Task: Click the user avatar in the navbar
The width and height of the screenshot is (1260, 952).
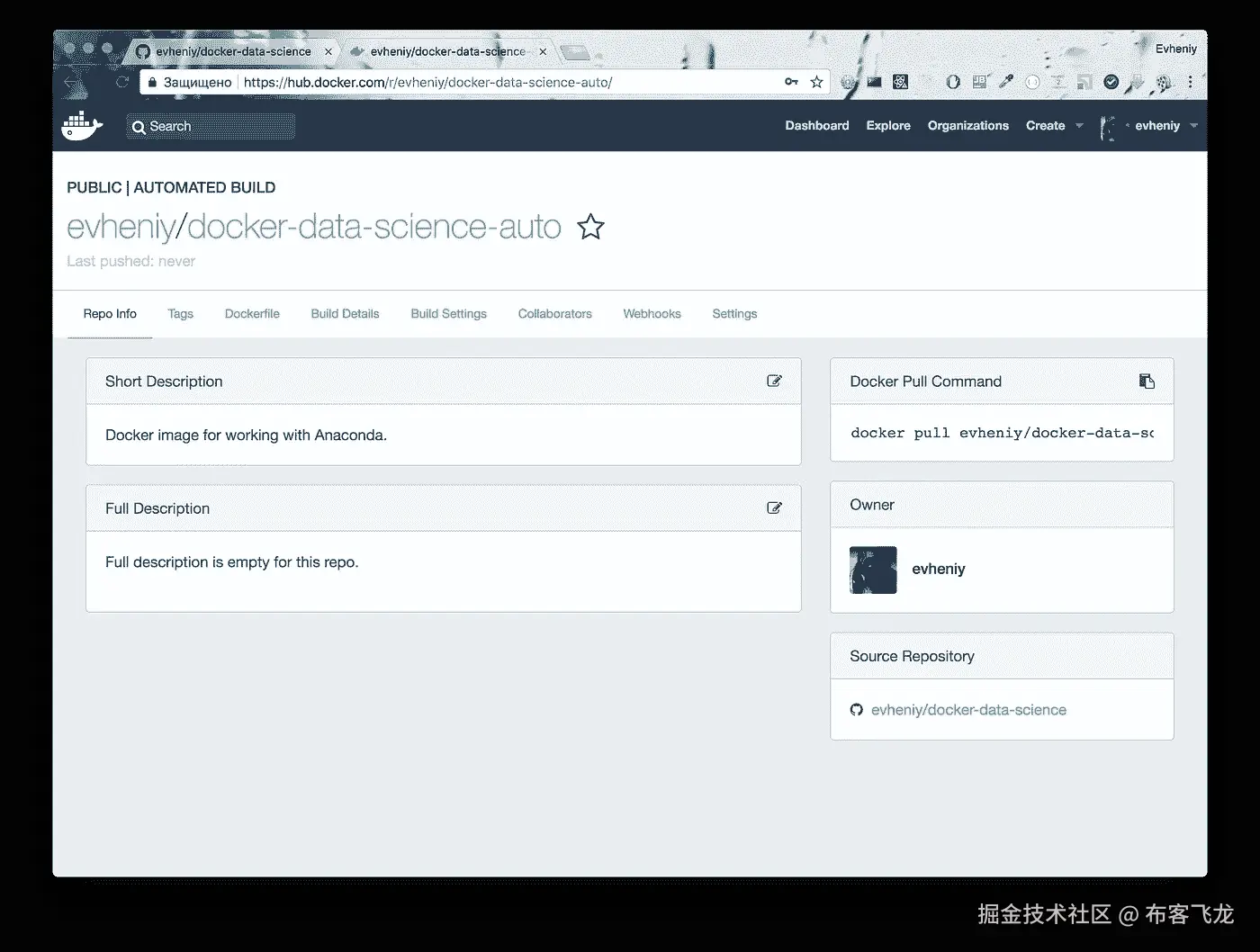Action: 1107,127
